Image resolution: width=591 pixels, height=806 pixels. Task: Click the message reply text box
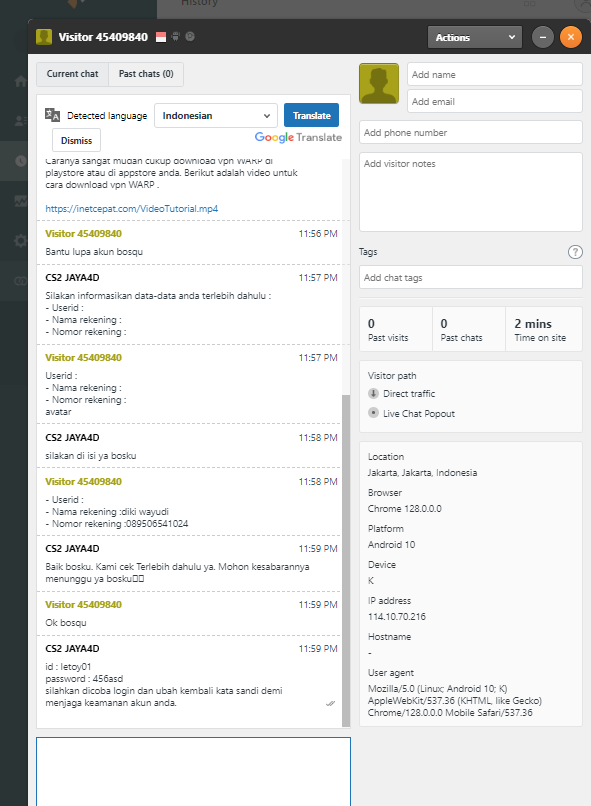click(193, 771)
